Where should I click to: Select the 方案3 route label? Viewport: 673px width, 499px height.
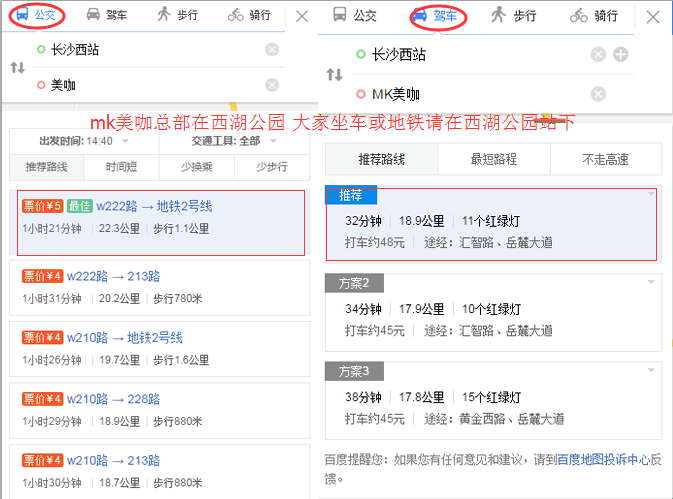tap(354, 371)
